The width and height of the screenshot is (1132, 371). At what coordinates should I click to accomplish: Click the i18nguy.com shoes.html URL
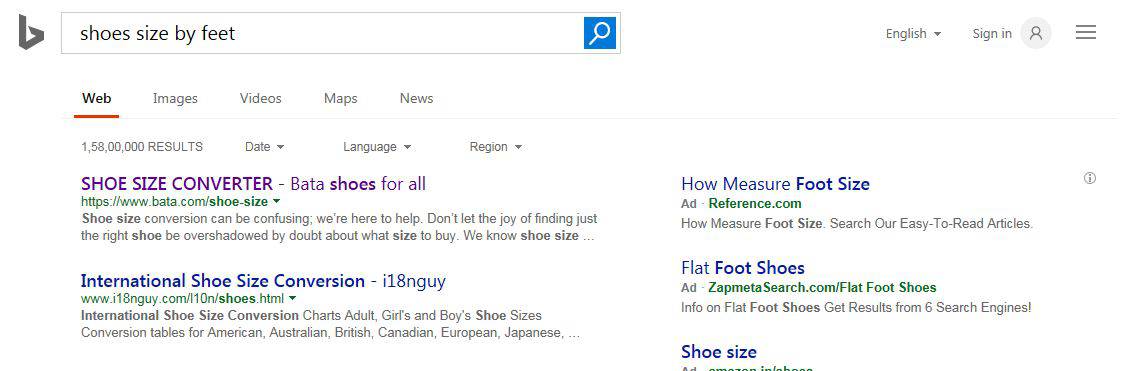[183, 299]
